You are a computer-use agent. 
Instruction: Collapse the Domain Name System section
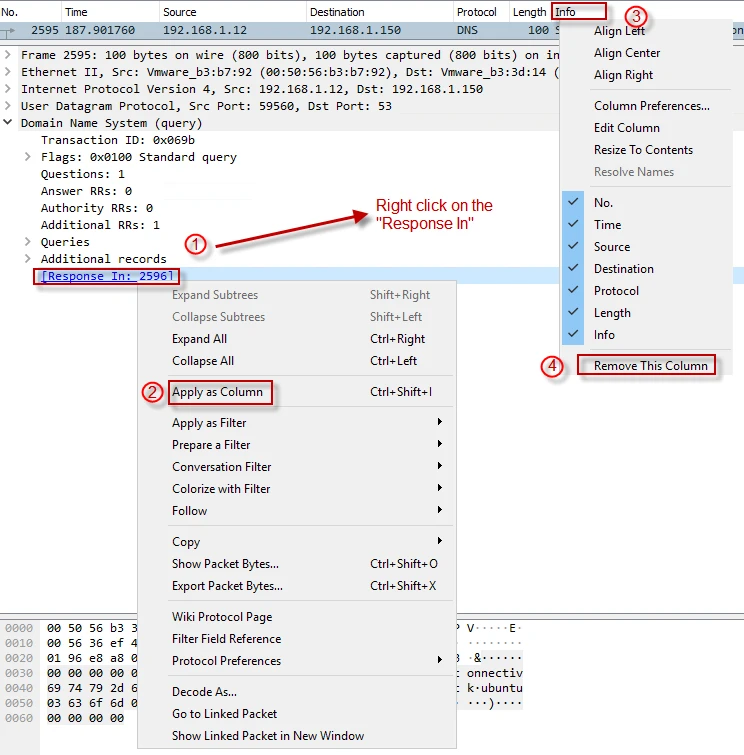tap(9, 123)
